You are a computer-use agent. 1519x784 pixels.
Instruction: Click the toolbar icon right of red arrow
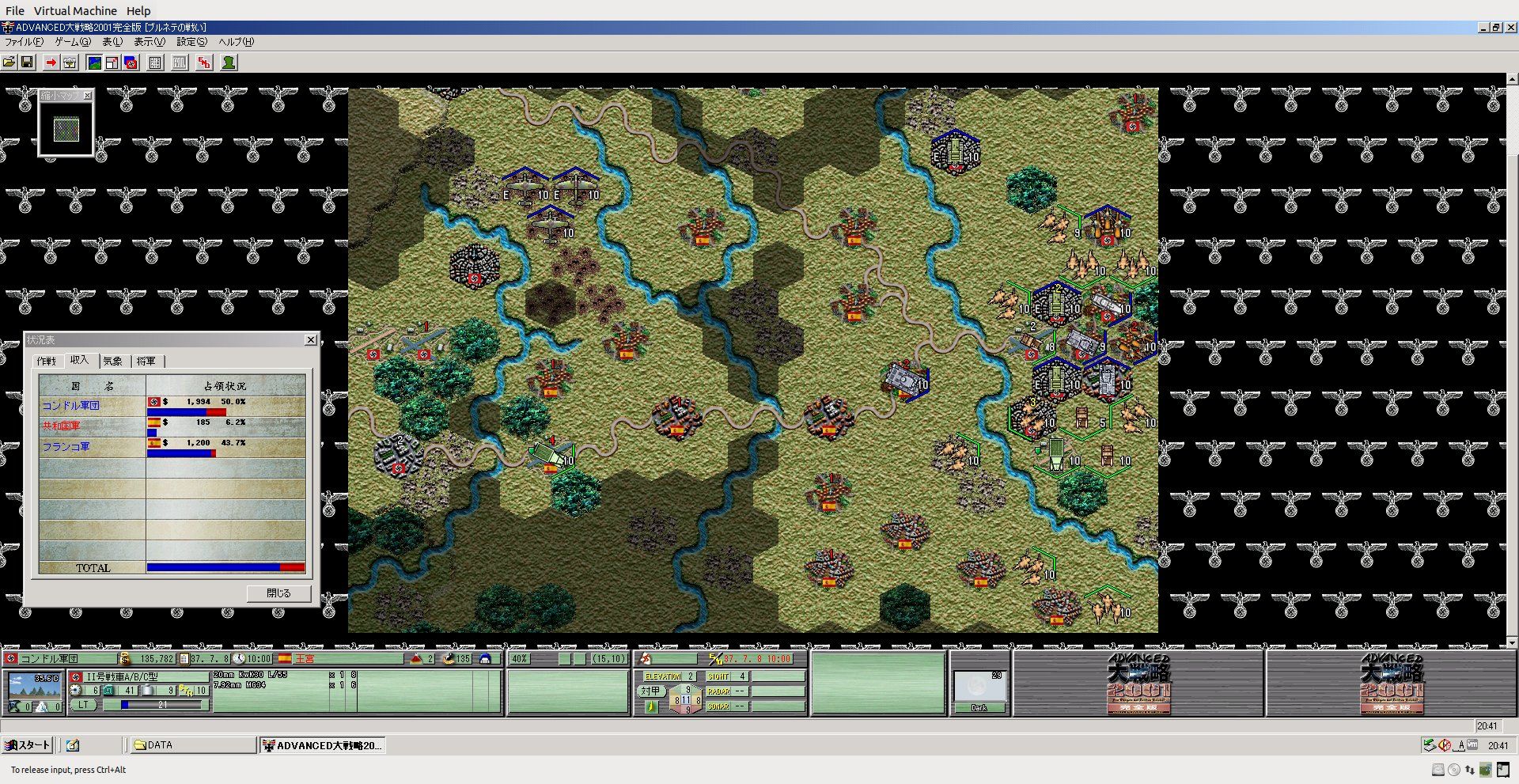coord(70,62)
